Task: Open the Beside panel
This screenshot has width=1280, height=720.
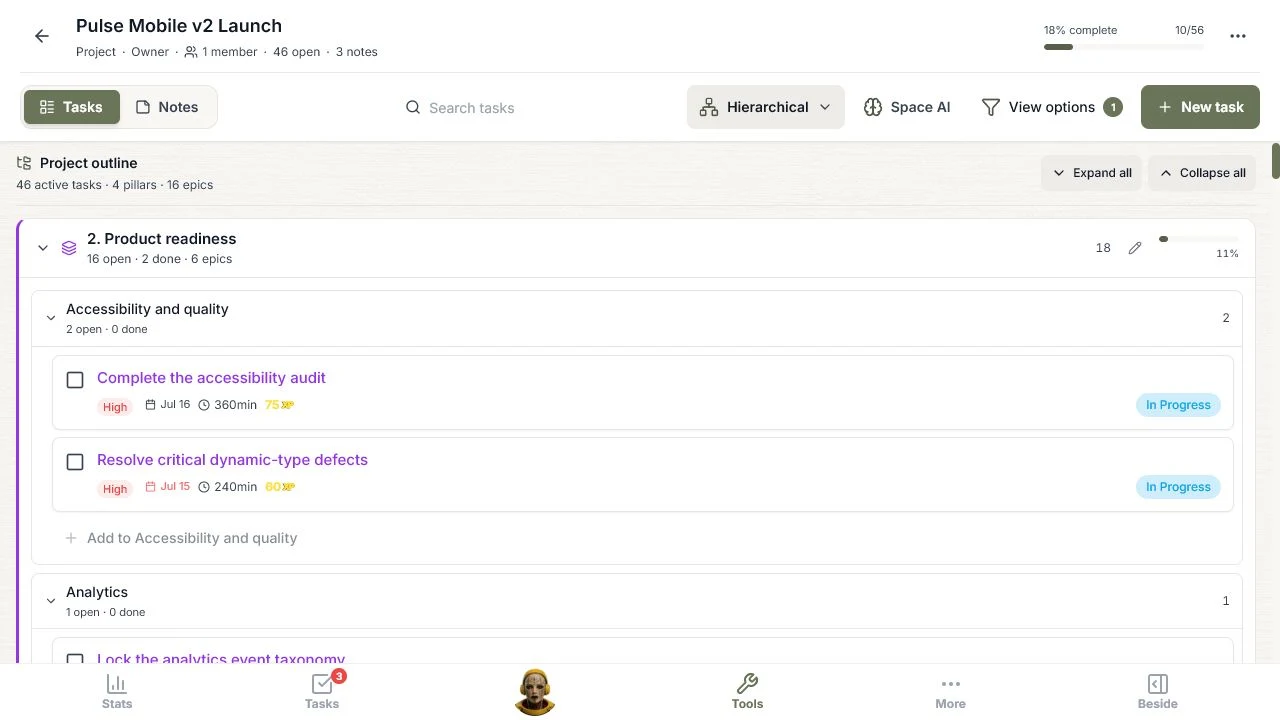Action: (x=1157, y=692)
